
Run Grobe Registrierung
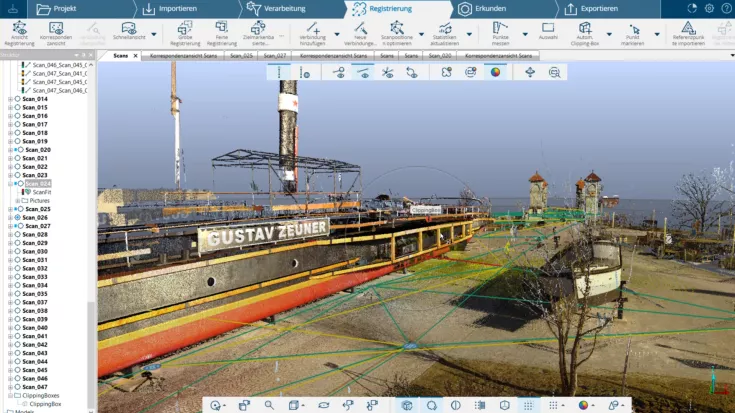pyautogui.click(x=185, y=34)
